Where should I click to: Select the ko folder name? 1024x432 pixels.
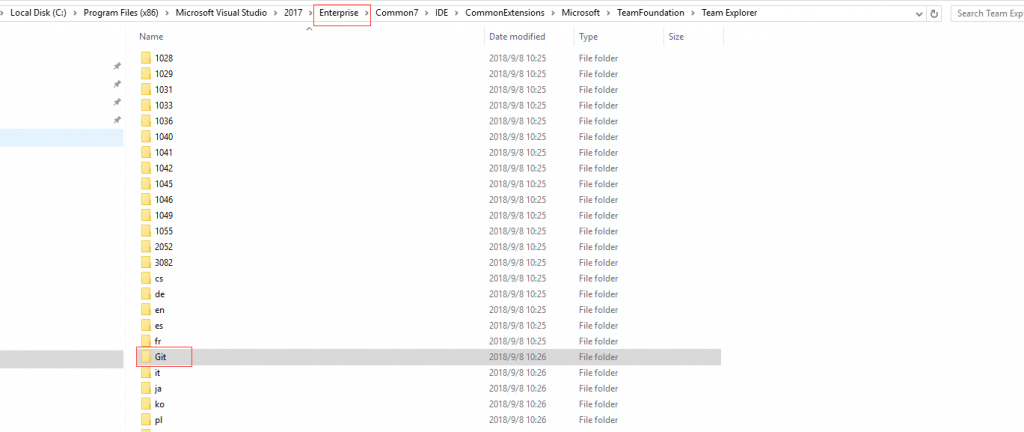(160, 404)
